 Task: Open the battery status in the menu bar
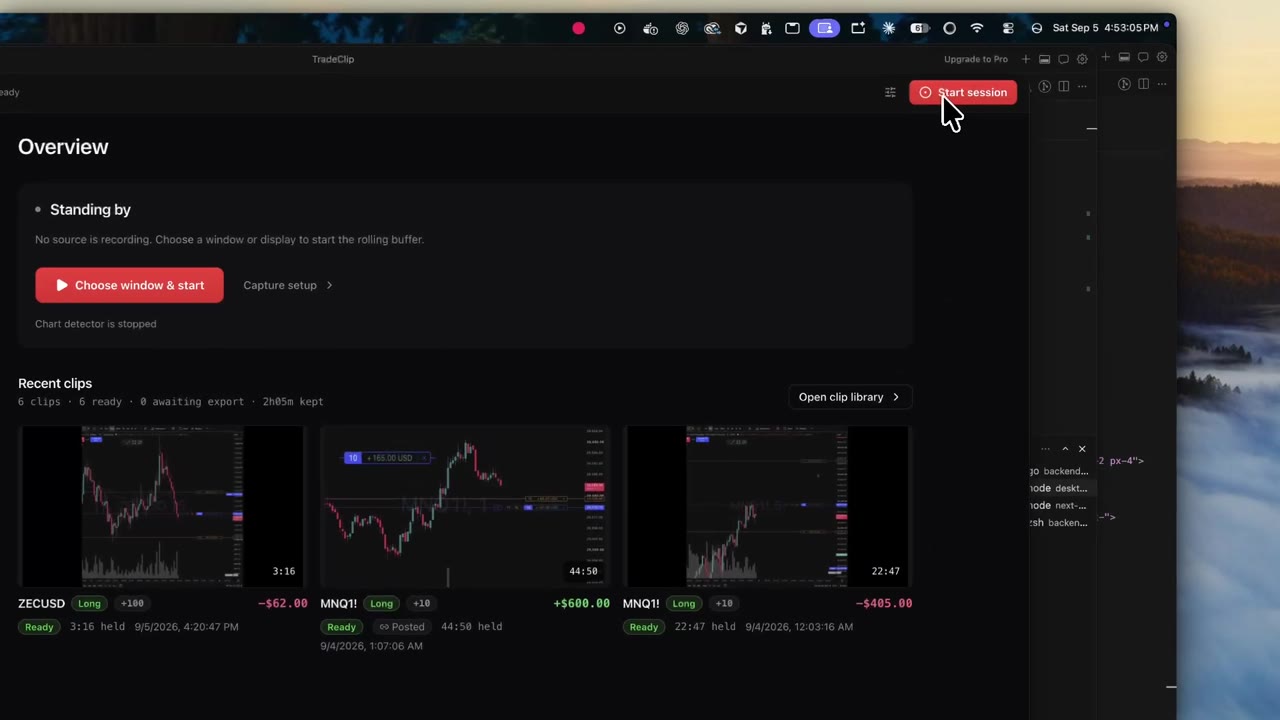[920, 28]
